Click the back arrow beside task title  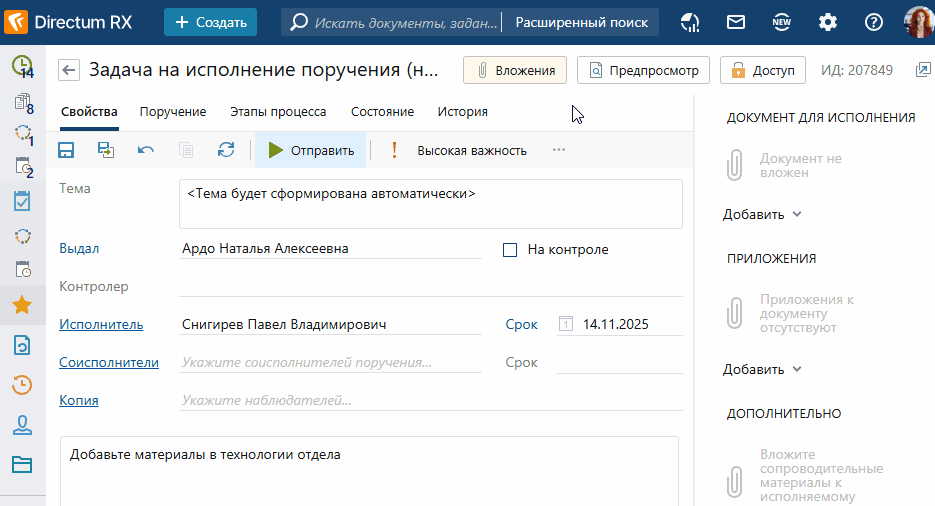(x=69, y=70)
